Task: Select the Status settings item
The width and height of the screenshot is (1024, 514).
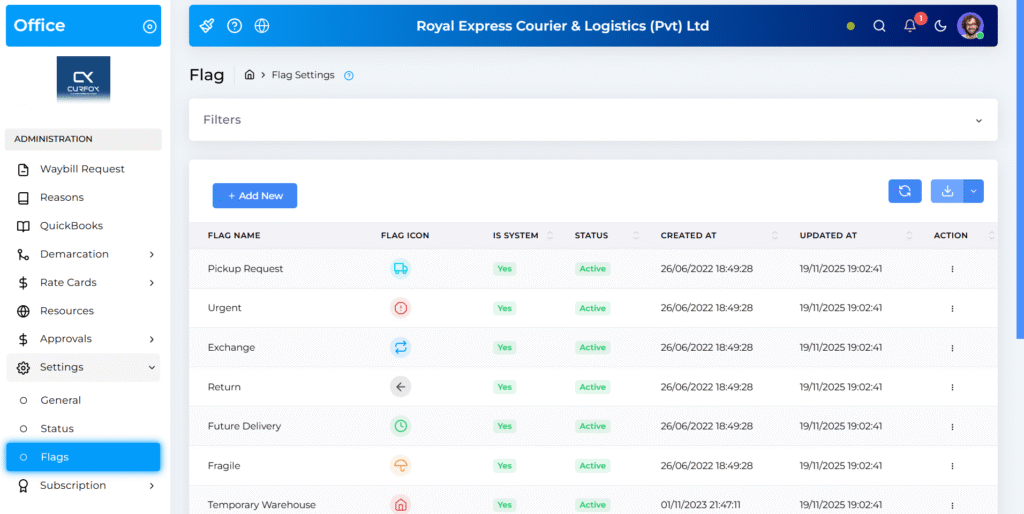Action: 57,428
